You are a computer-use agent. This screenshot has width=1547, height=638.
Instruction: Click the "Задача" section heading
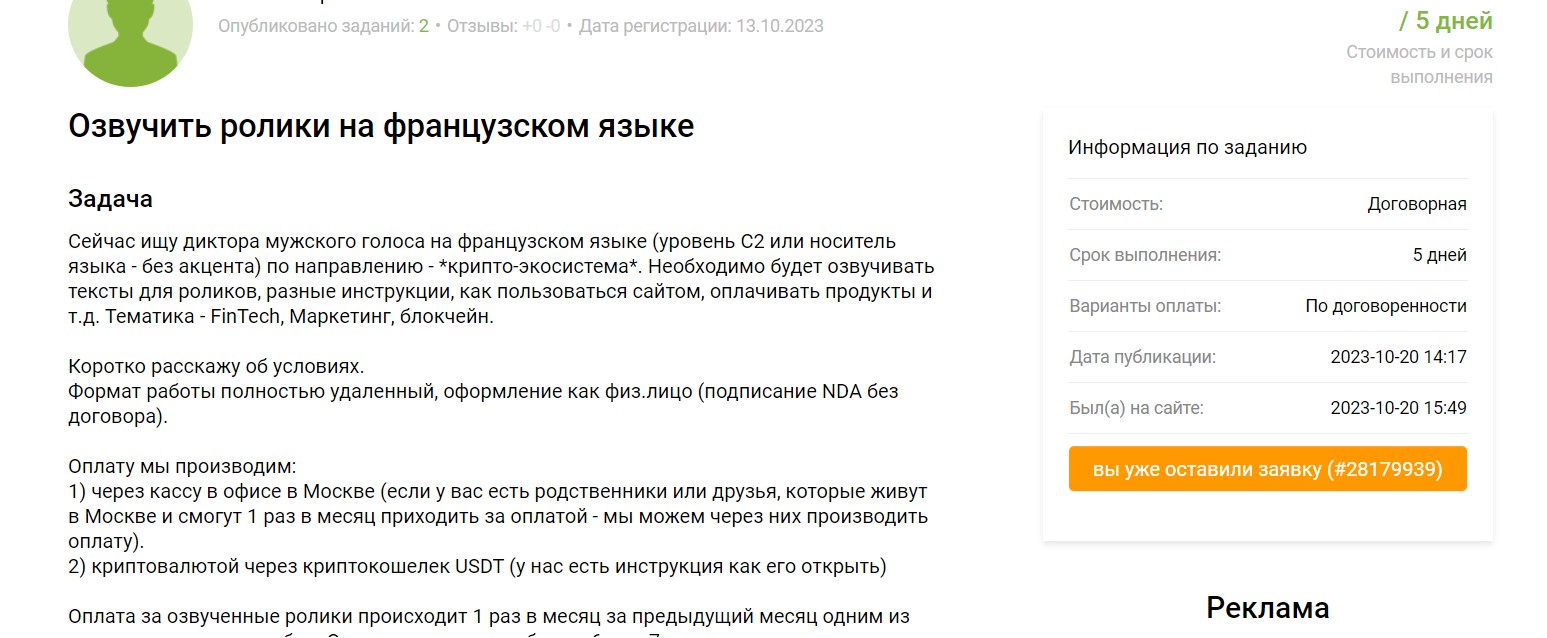pos(110,199)
